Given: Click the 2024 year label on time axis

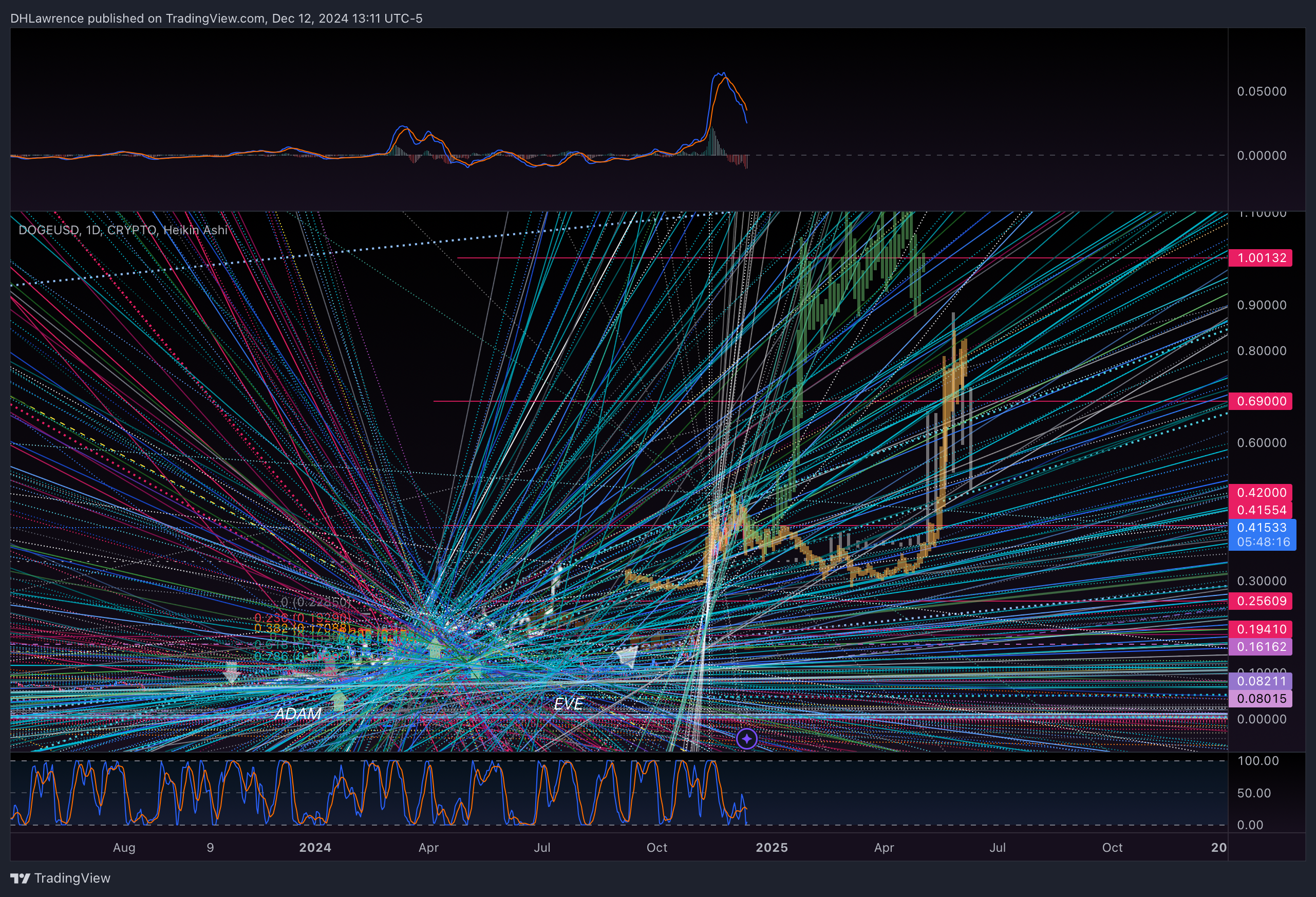Looking at the screenshot, I should pyautogui.click(x=315, y=848).
